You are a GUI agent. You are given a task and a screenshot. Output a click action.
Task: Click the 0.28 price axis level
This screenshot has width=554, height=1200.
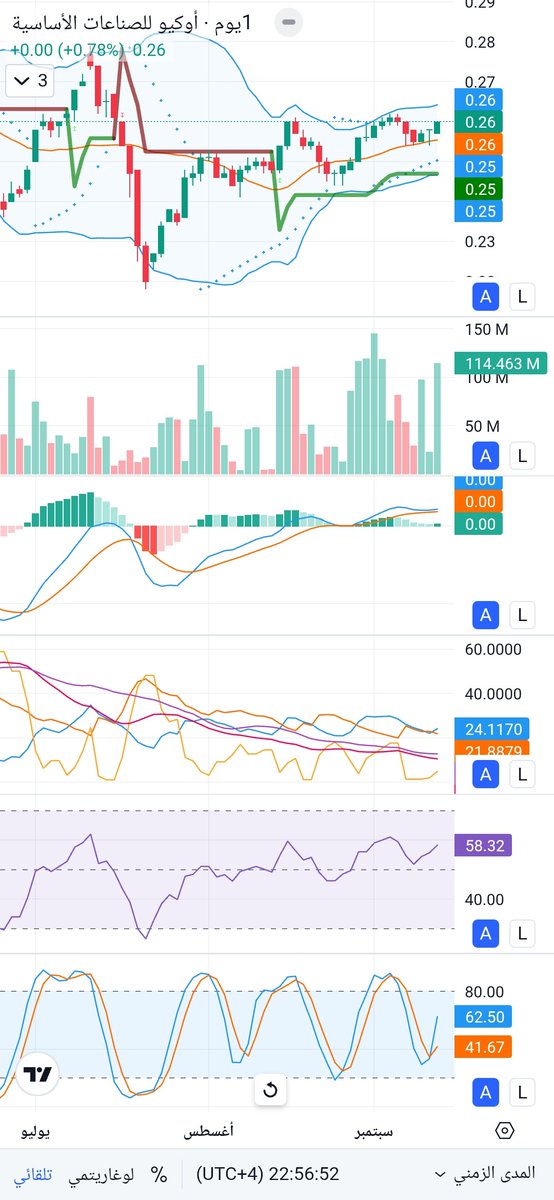[480, 42]
